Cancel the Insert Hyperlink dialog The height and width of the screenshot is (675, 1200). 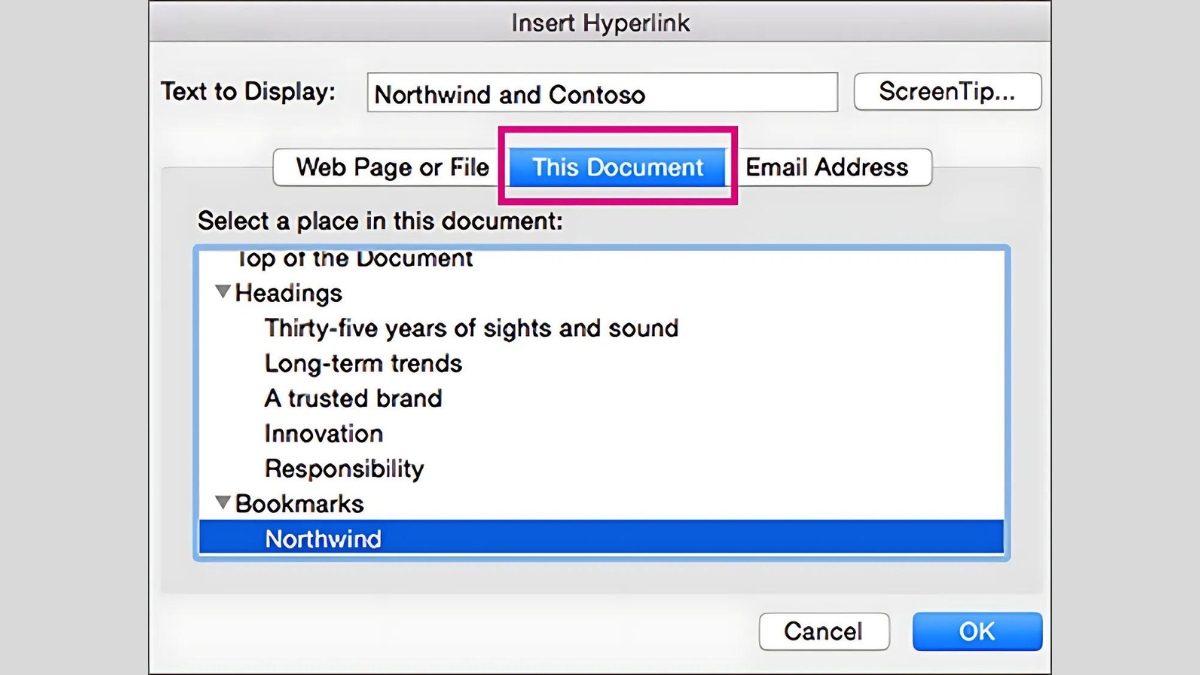click(824, 631)
